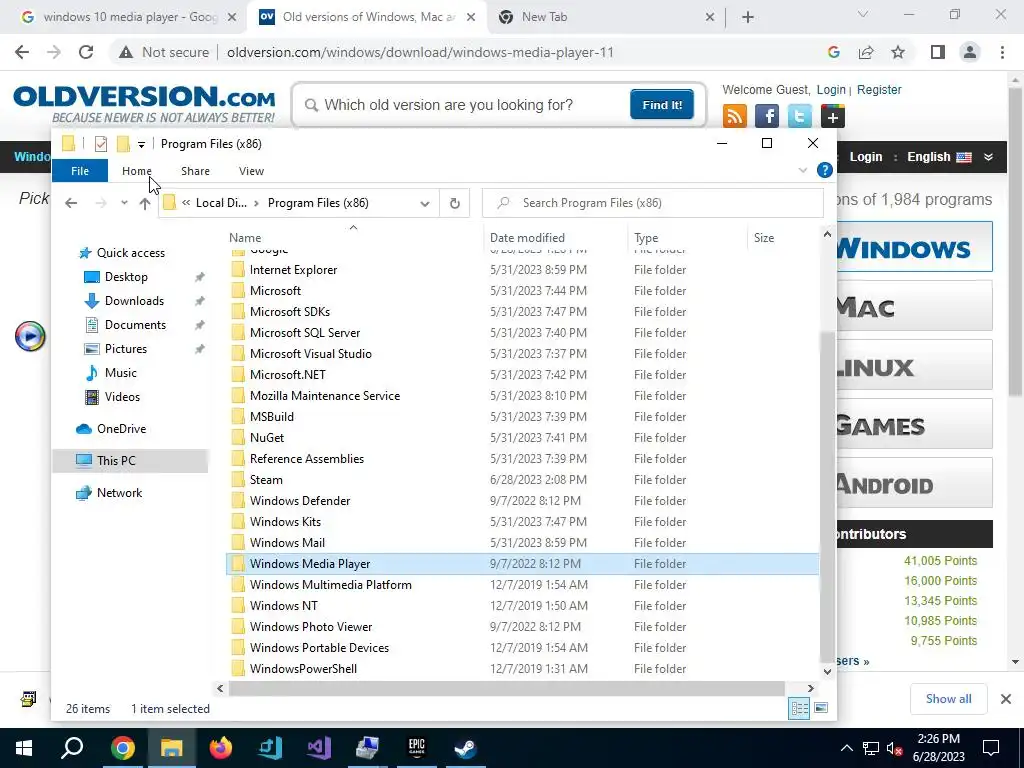
Task: Click the Explorer Back arrow button
Action: tap(71, 203)
